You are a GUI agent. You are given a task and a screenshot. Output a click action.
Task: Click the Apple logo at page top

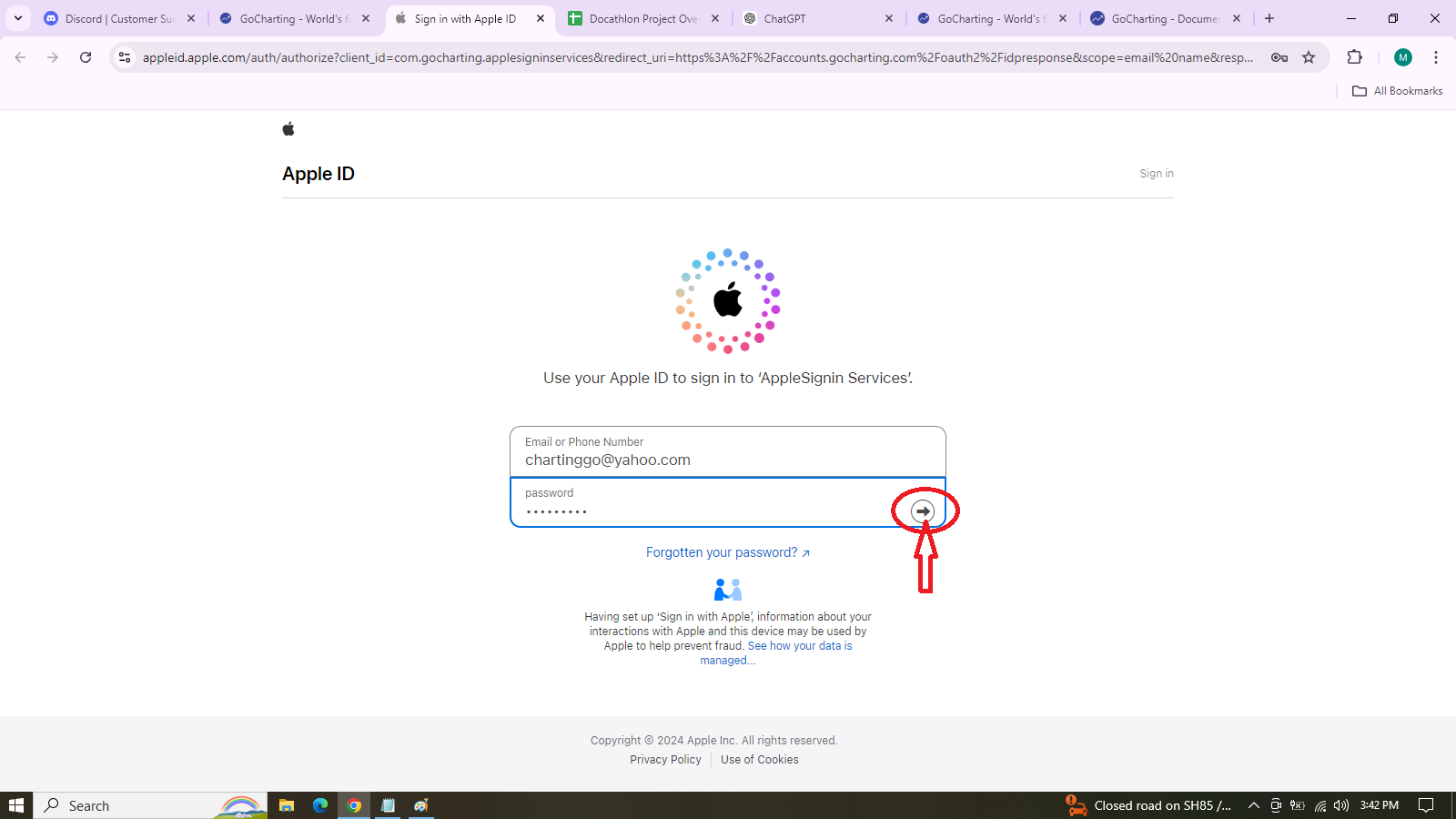pos(288,129)
